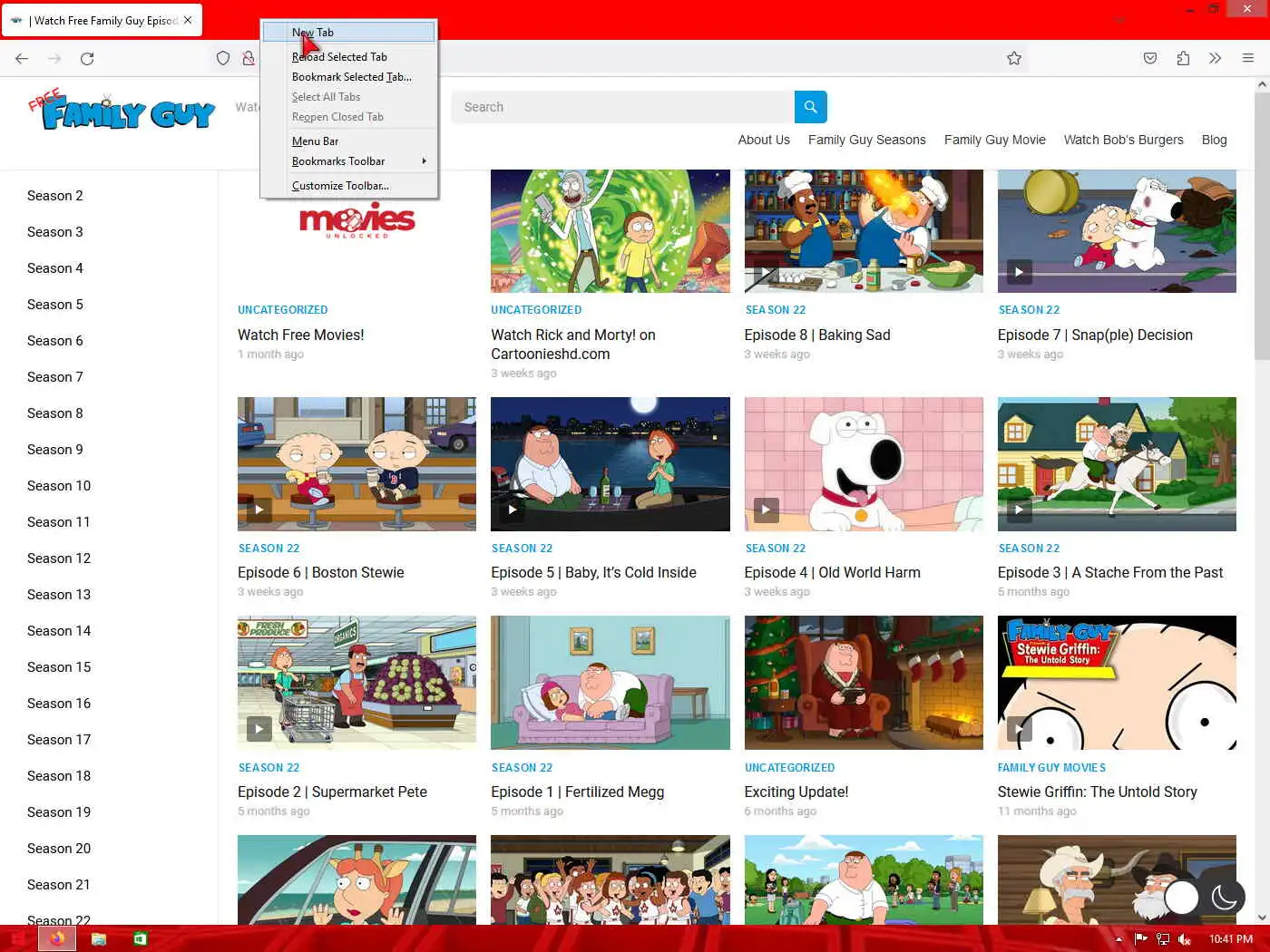This screenshot has width=1270, height=952.
Task: Click the scrollbar up arrow
Action: click(1262, 84)
